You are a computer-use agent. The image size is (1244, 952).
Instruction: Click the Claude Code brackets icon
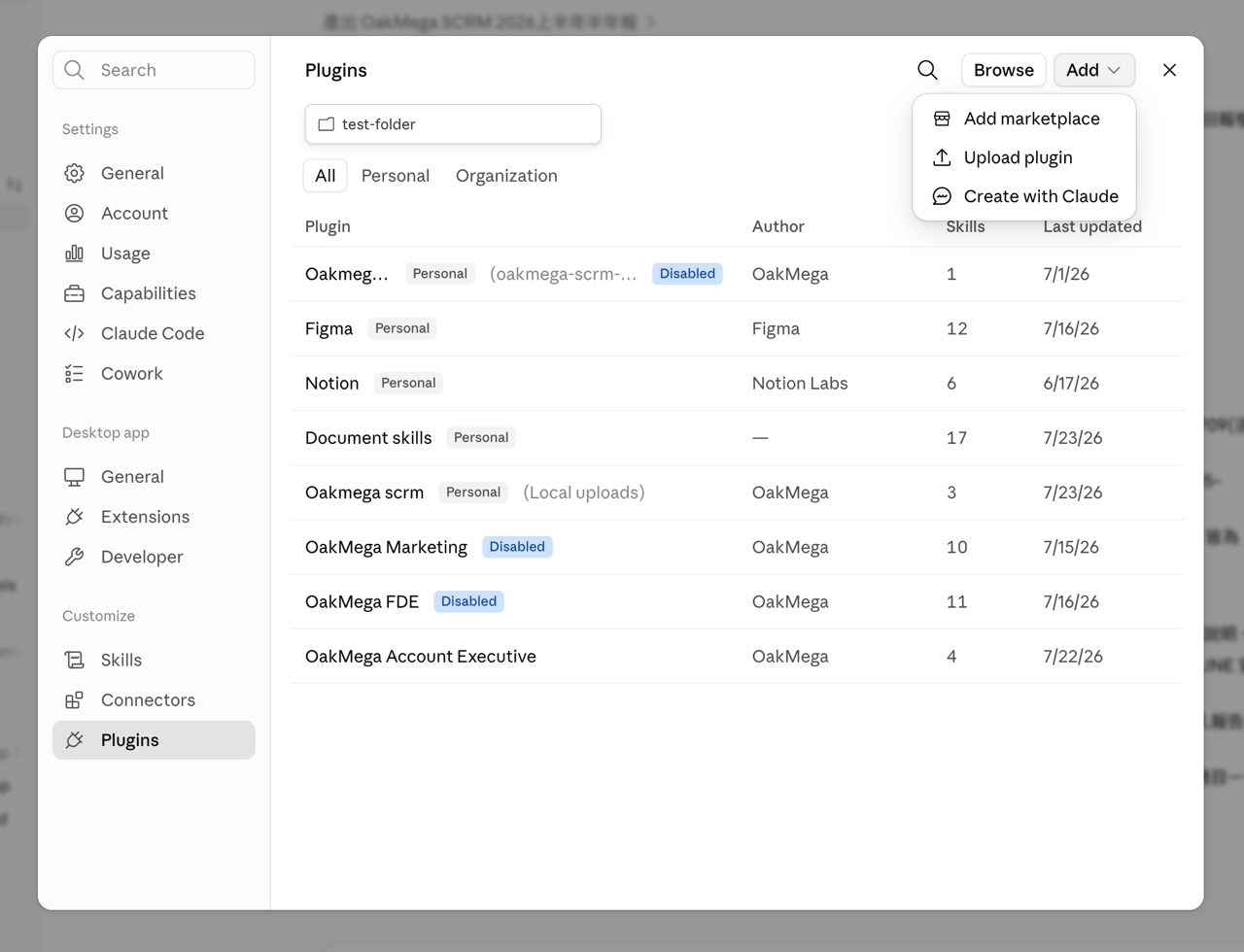(x=74, y=333)
